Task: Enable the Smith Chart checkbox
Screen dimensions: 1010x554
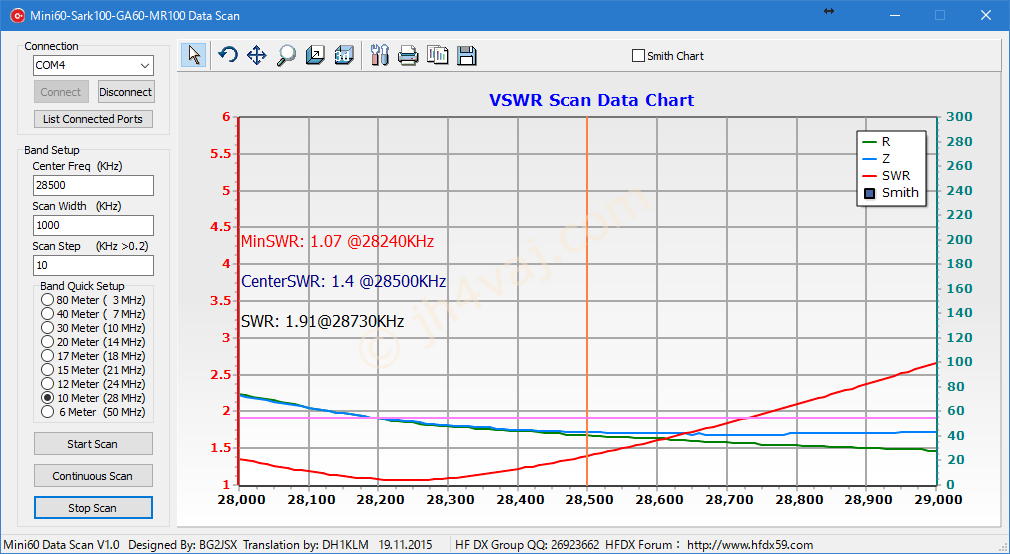Action: 638,56
